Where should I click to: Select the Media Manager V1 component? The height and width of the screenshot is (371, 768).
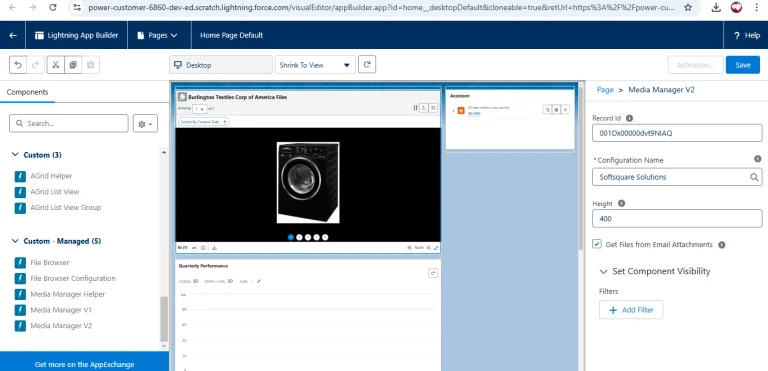pos(61,310)
